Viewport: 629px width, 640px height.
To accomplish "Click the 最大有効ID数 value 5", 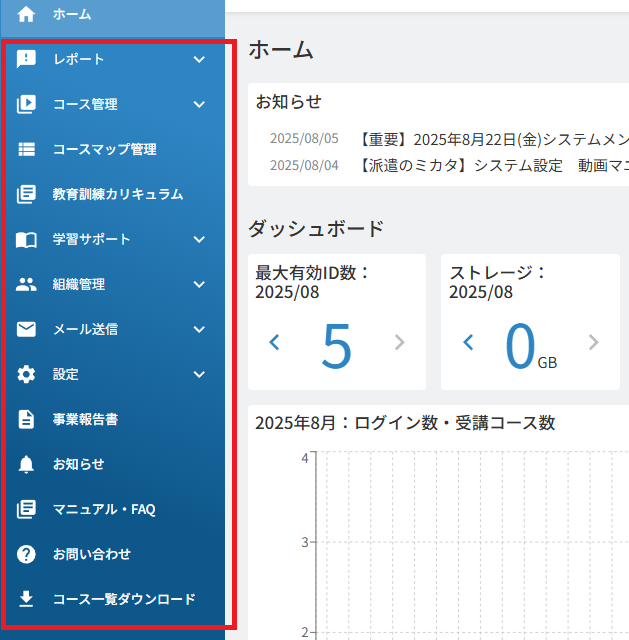I will pyautogui.click(x=336, y=346).
